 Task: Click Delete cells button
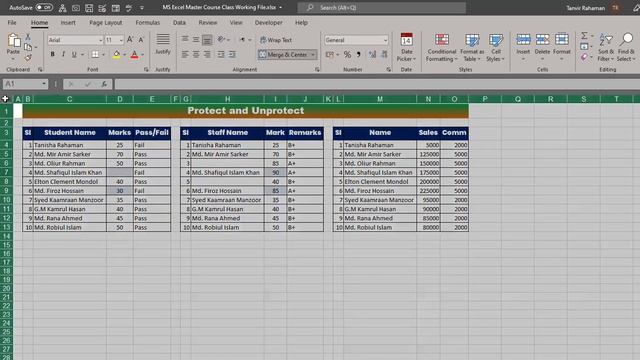point(542,47)
